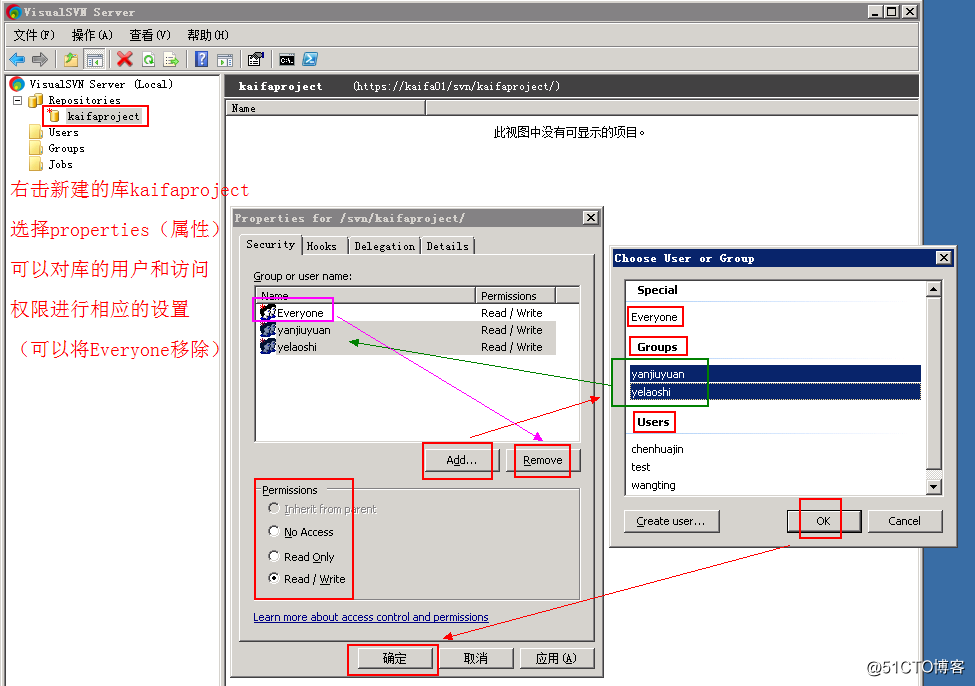Select Everyone row in permissions list

pyautogui.click(x=407, y=313)
